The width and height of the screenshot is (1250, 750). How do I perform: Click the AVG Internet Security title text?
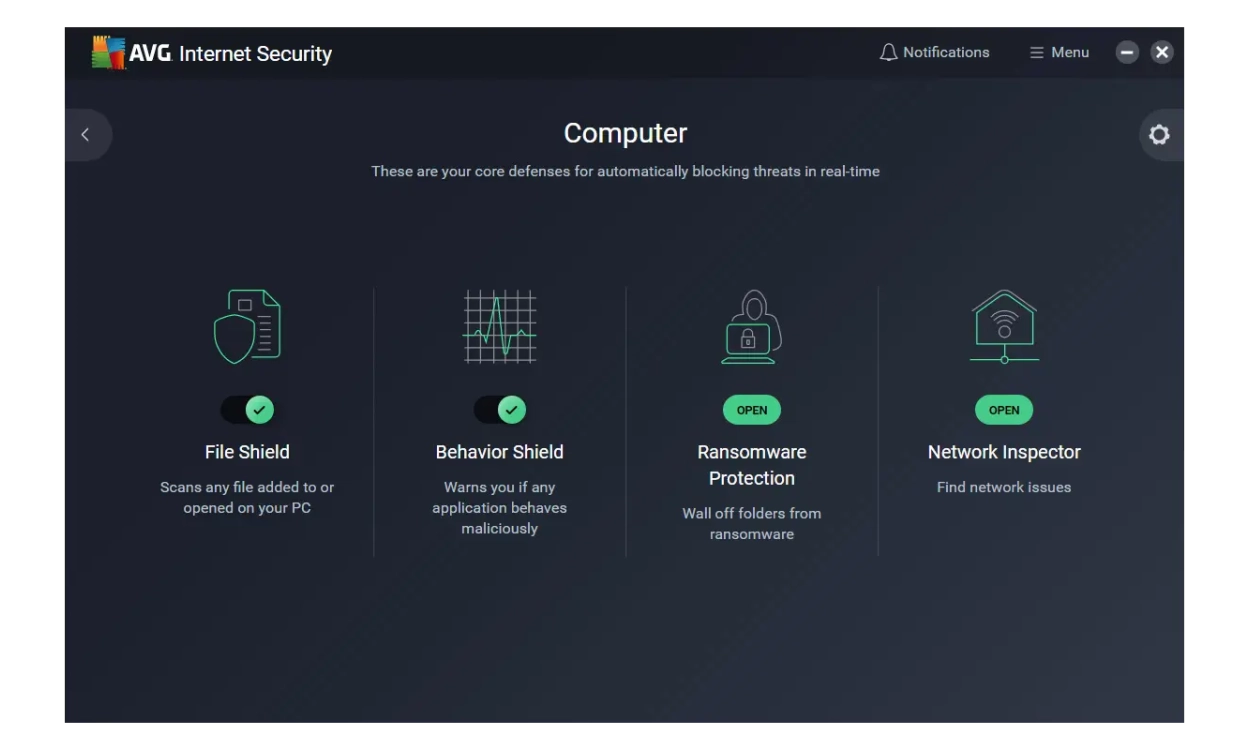[230, 54]
